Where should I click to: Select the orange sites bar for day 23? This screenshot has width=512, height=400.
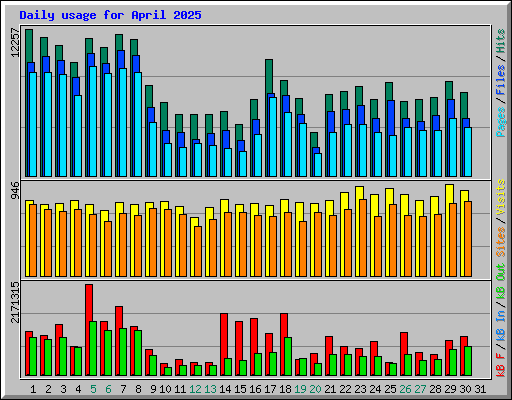tap(363, 238)
